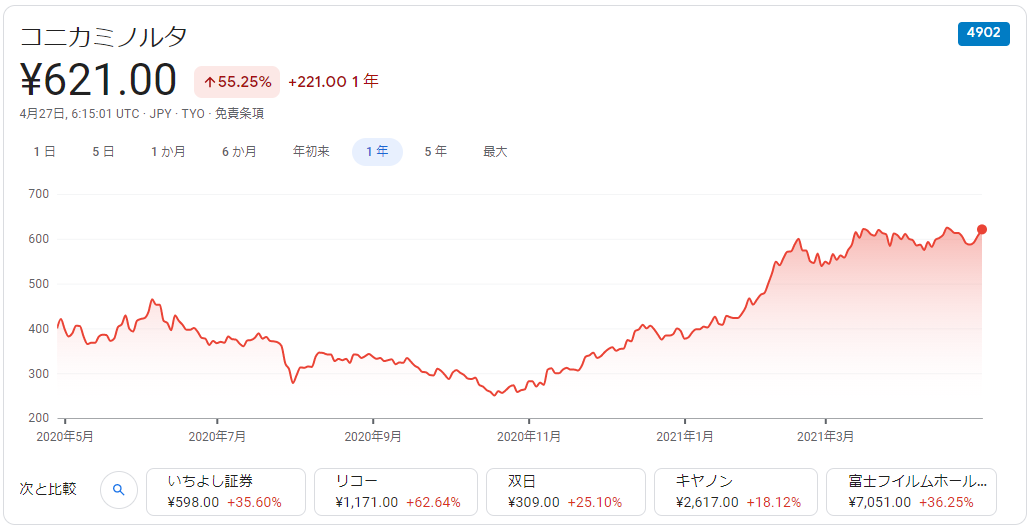Image resolution: width=1035 pixels, height=530 pixels.
Task: Click the 2020年11月 axis label
Action: point(529,437)
